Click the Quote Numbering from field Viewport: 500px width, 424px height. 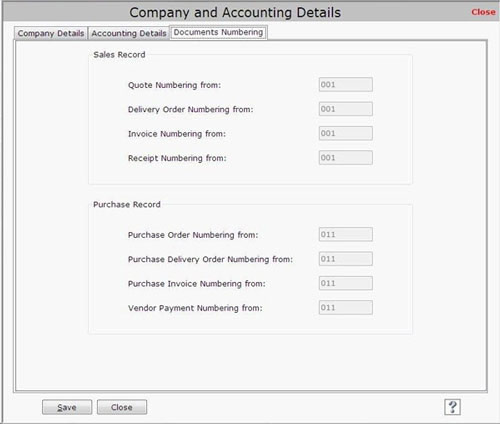(x=346, y=85)
